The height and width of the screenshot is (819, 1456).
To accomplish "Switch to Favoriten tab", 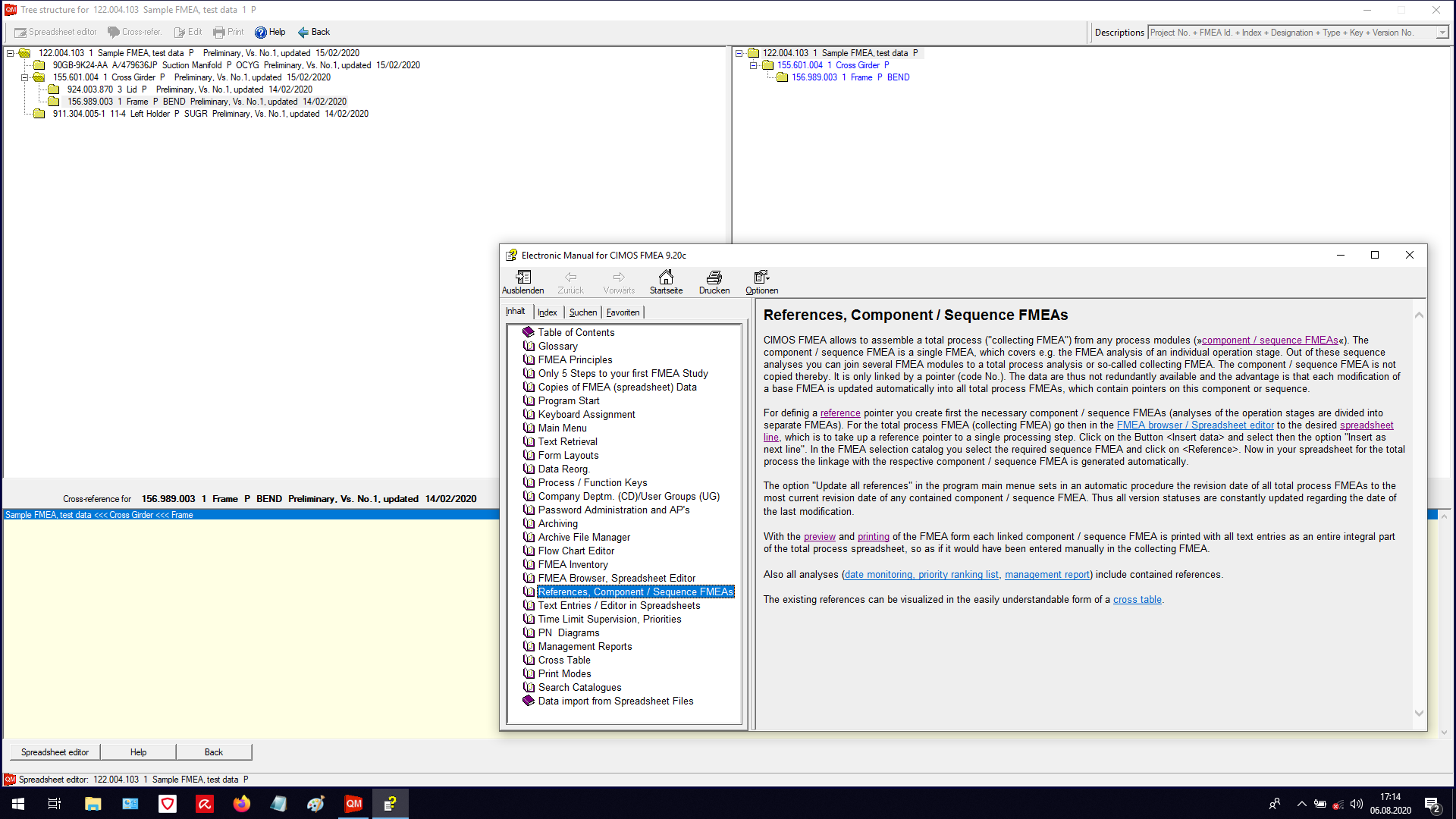I will (x=623, y=312).
